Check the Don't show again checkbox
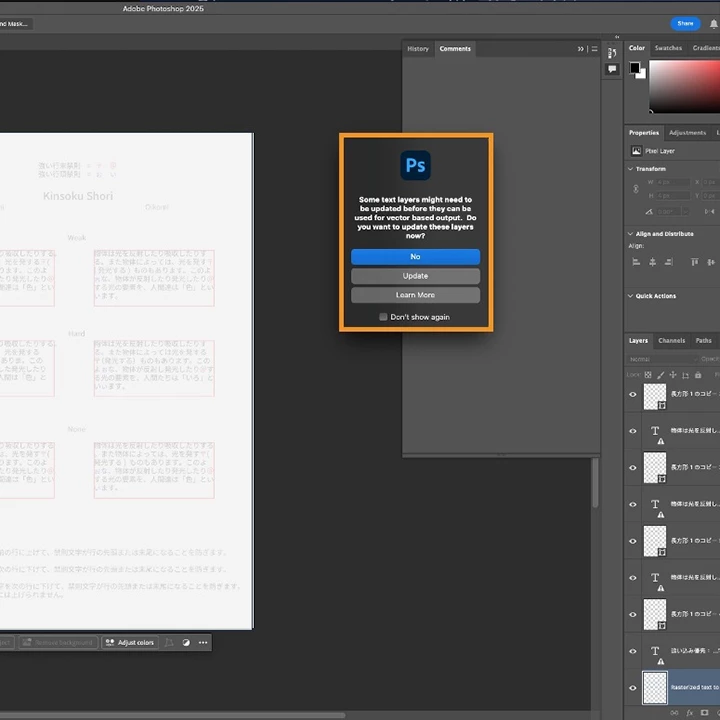Image resolution: width=720 pixels, height=720 pixels. (x=383, y=317)
